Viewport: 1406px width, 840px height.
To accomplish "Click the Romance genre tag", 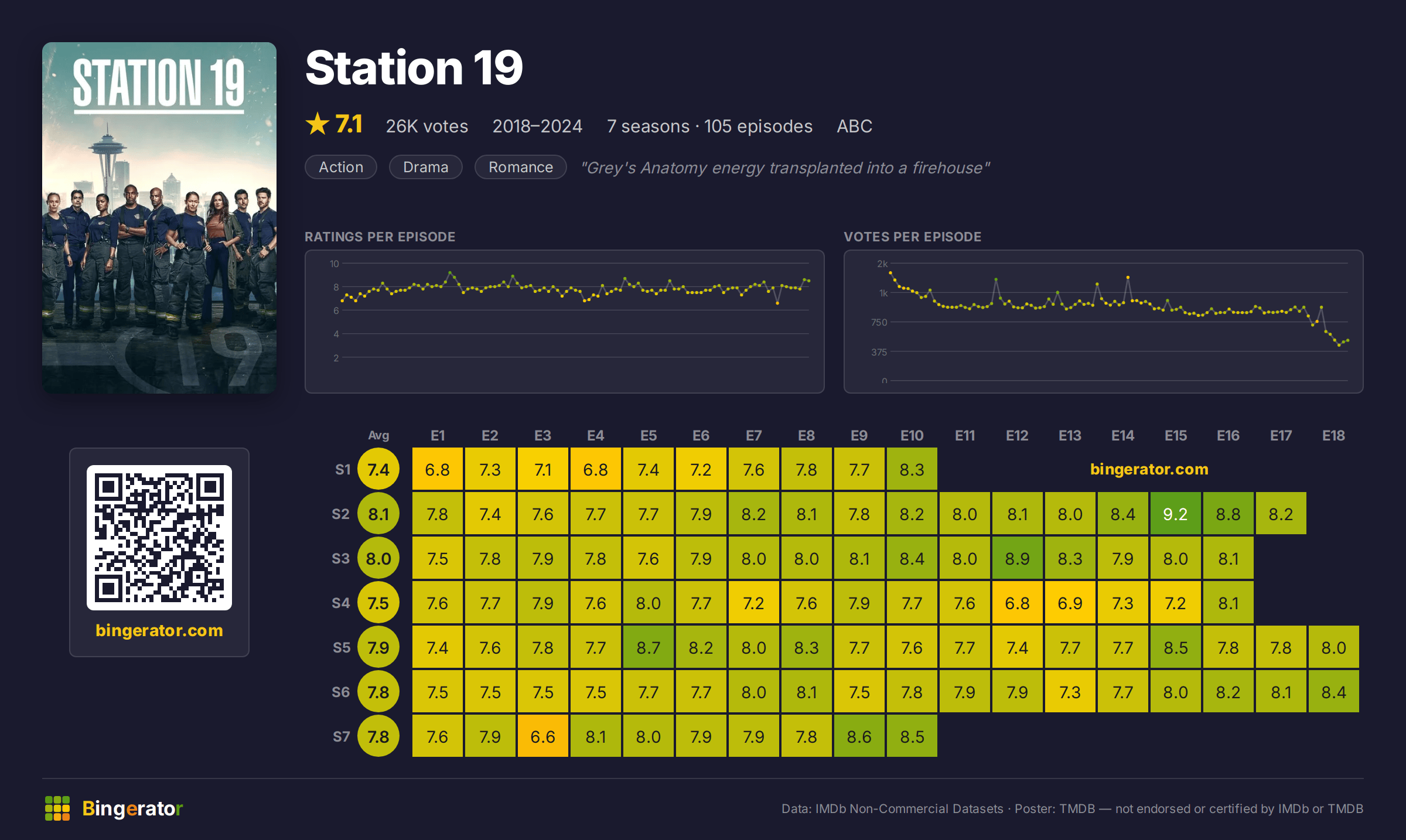I will [x=521, y=167].
